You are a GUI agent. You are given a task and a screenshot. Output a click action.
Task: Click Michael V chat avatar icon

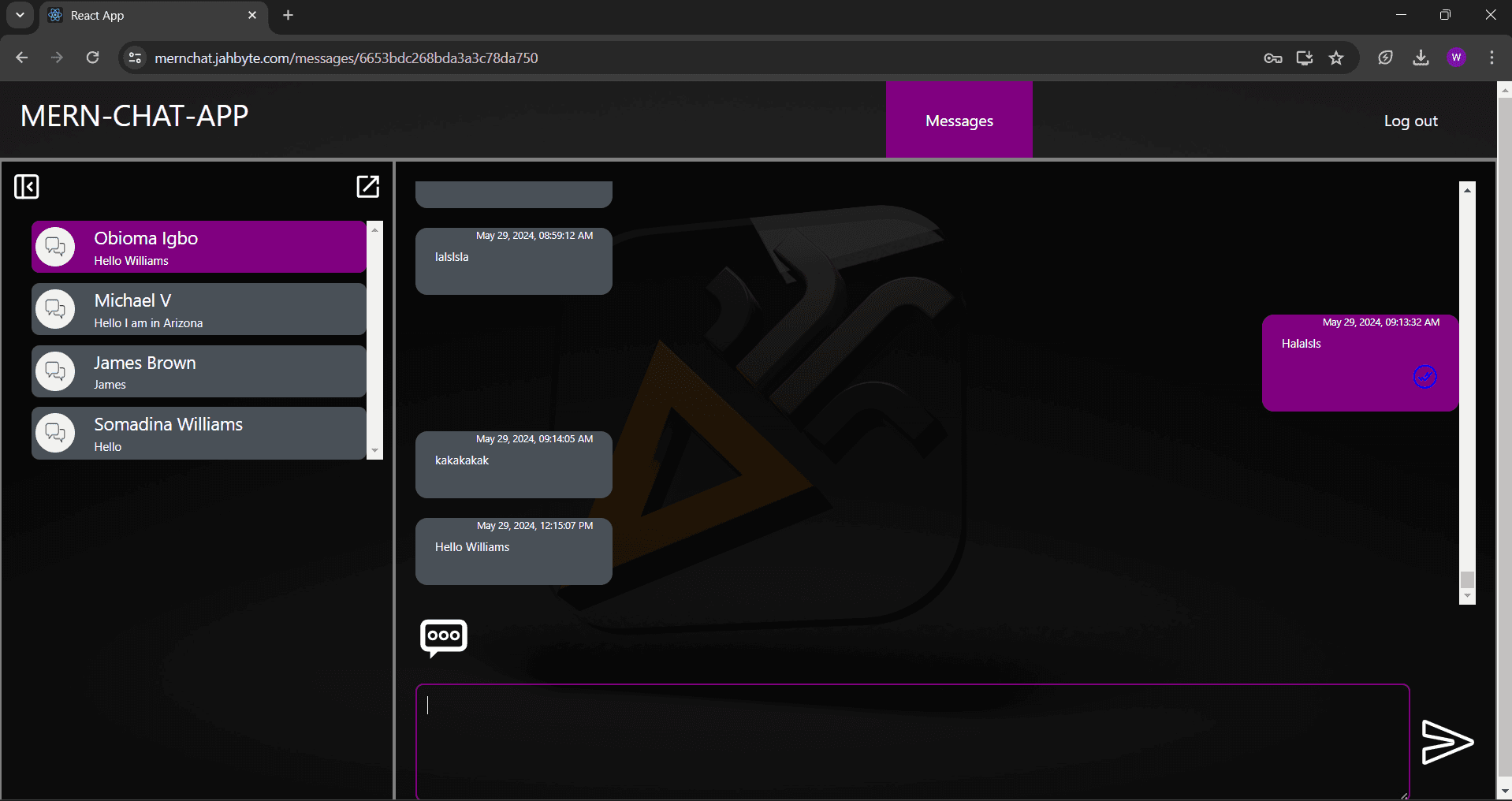click(55, 309)
